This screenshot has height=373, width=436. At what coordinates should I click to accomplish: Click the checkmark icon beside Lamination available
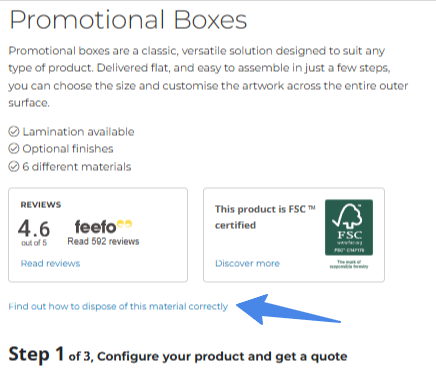tap(14, 132)
